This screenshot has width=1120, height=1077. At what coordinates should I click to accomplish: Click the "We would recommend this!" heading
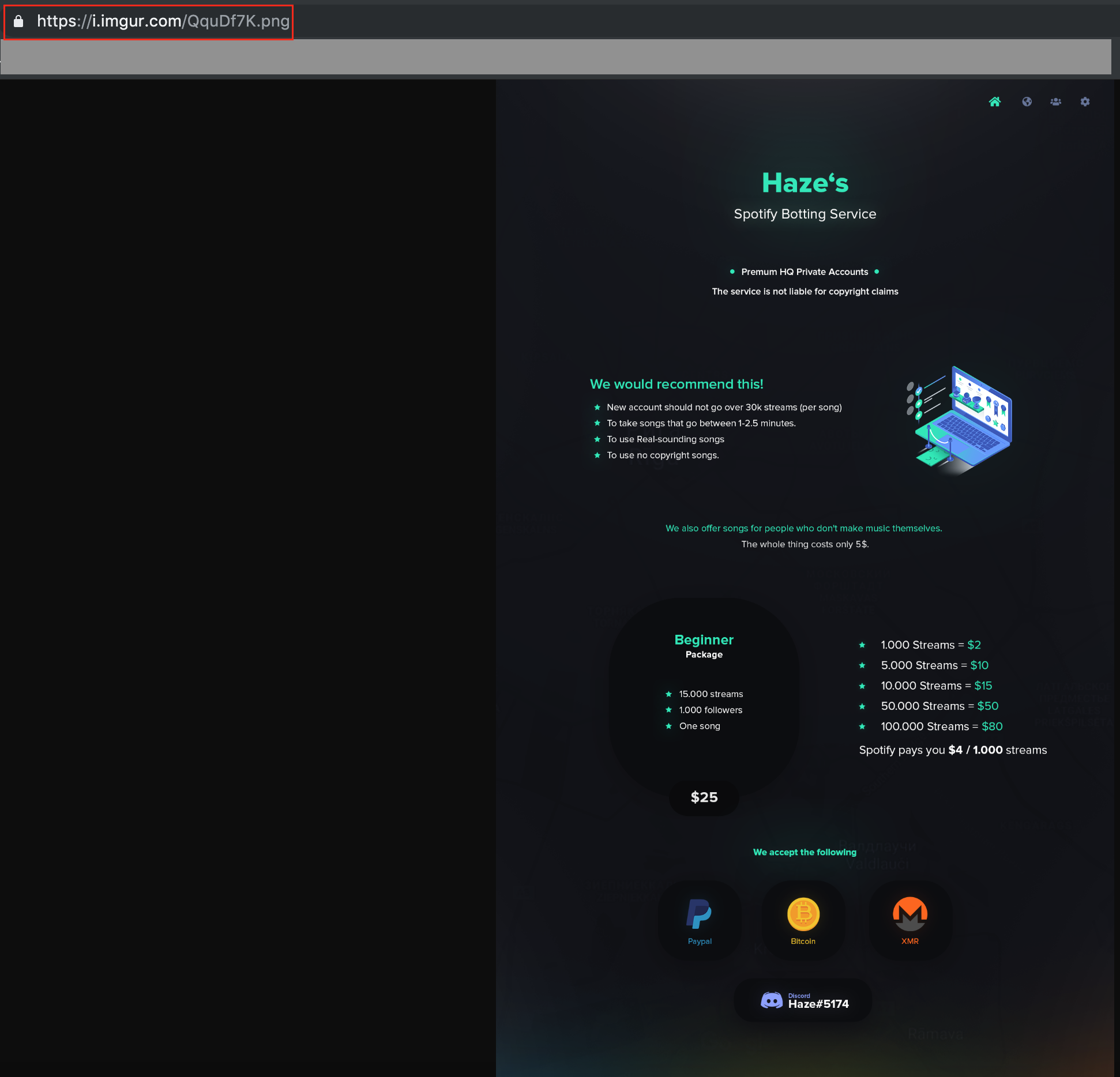[x=676, y=384]
